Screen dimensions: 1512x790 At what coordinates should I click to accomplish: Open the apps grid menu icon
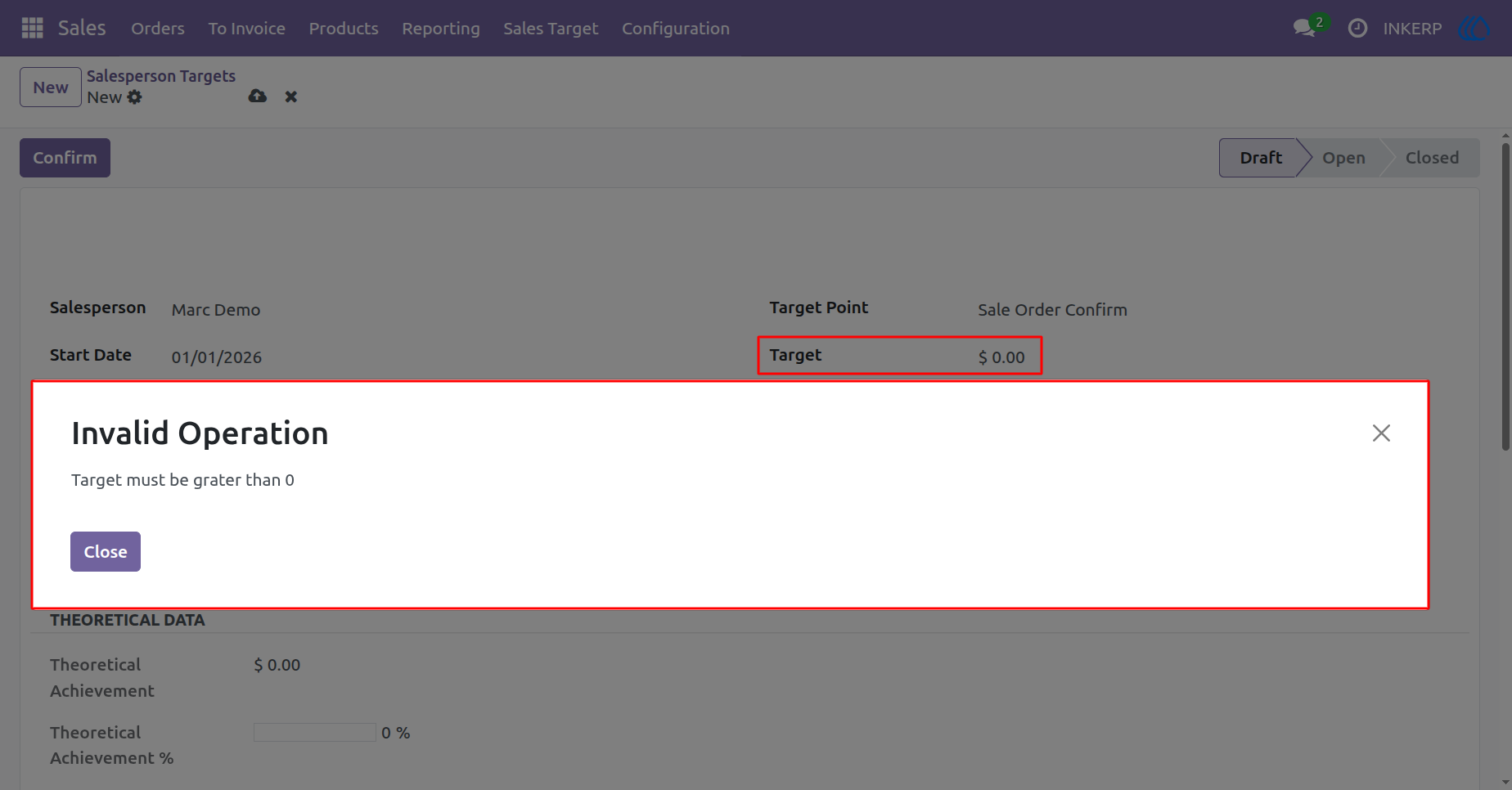pyautogui.click(x=32, y=28)
